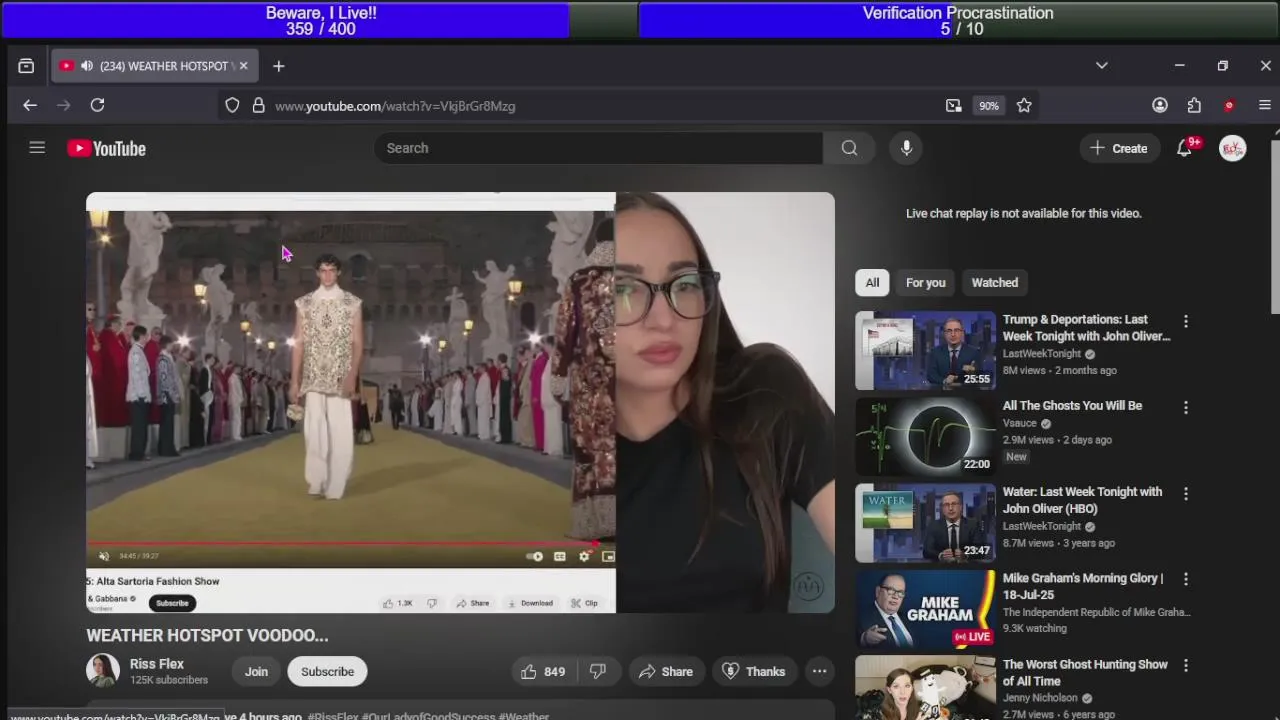Click the search magnifier button

point(849,148)
